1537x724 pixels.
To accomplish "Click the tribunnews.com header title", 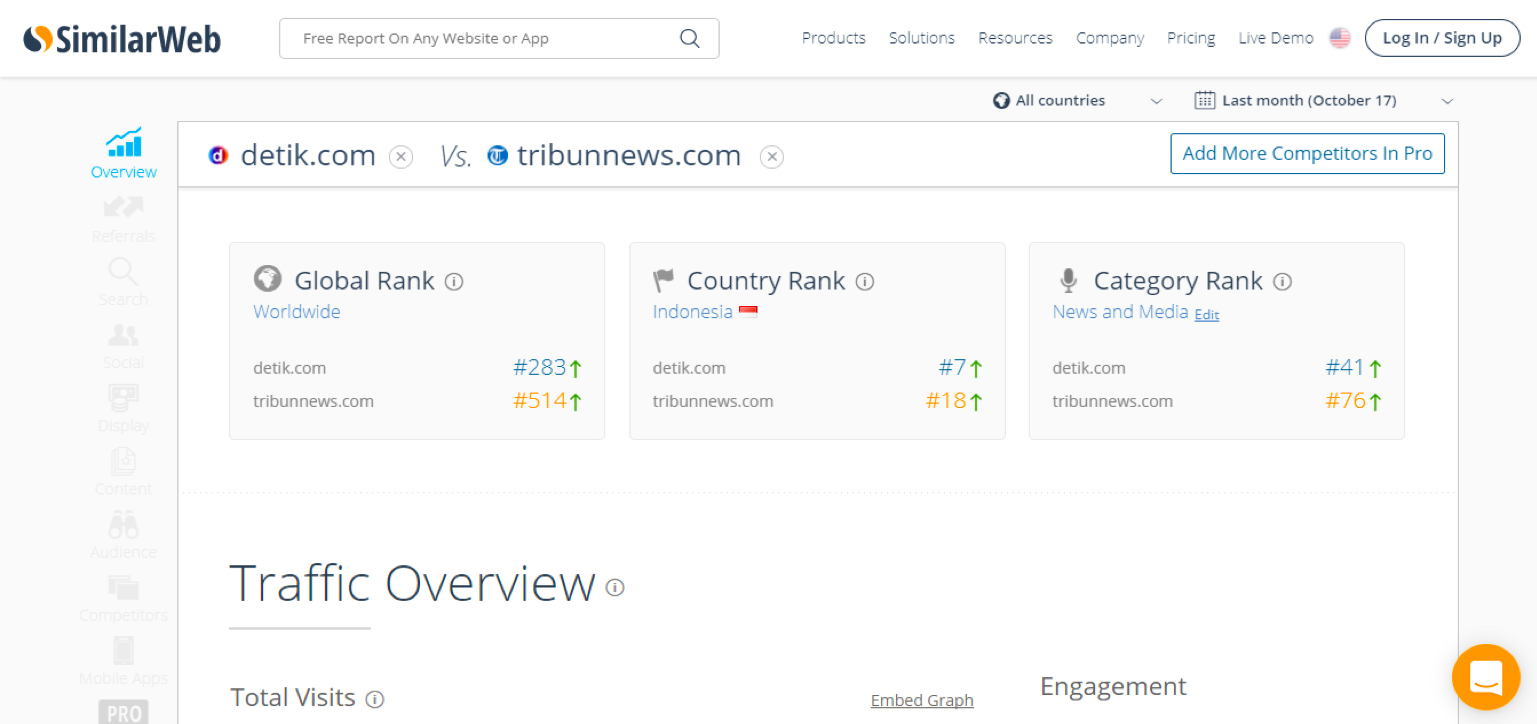I will click(629, 156).
